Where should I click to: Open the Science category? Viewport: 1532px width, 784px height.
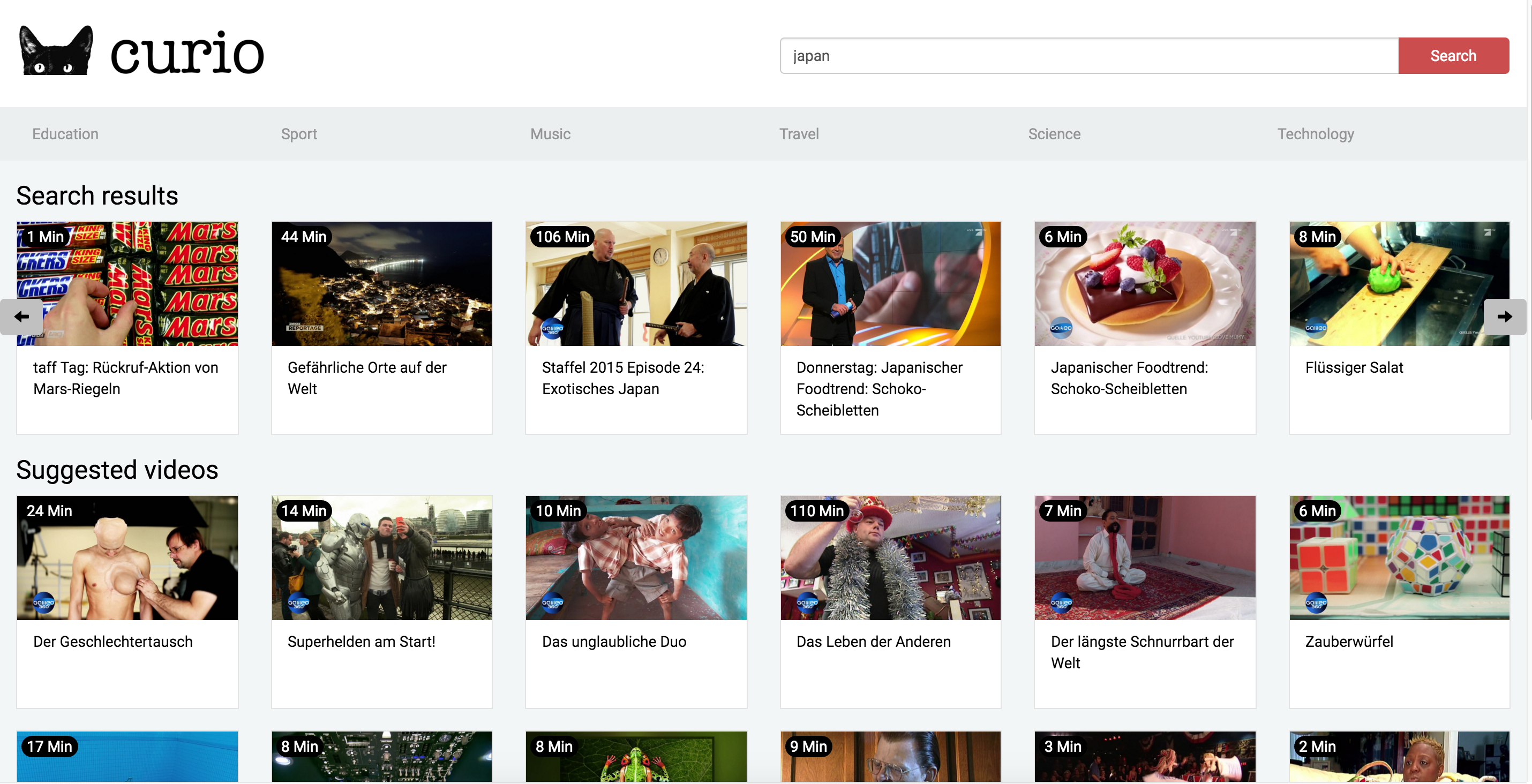1054,134
